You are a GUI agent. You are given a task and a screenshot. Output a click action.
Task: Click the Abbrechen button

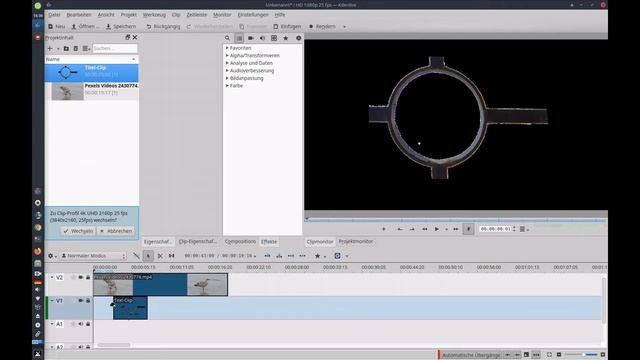pos(116,231)
